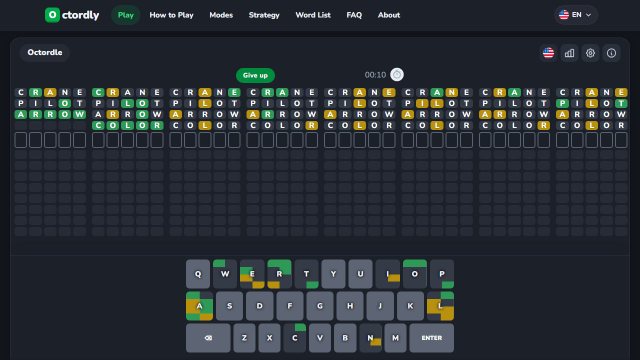Tap the V key
640x360 pixels.
click(x=320, y=338)
